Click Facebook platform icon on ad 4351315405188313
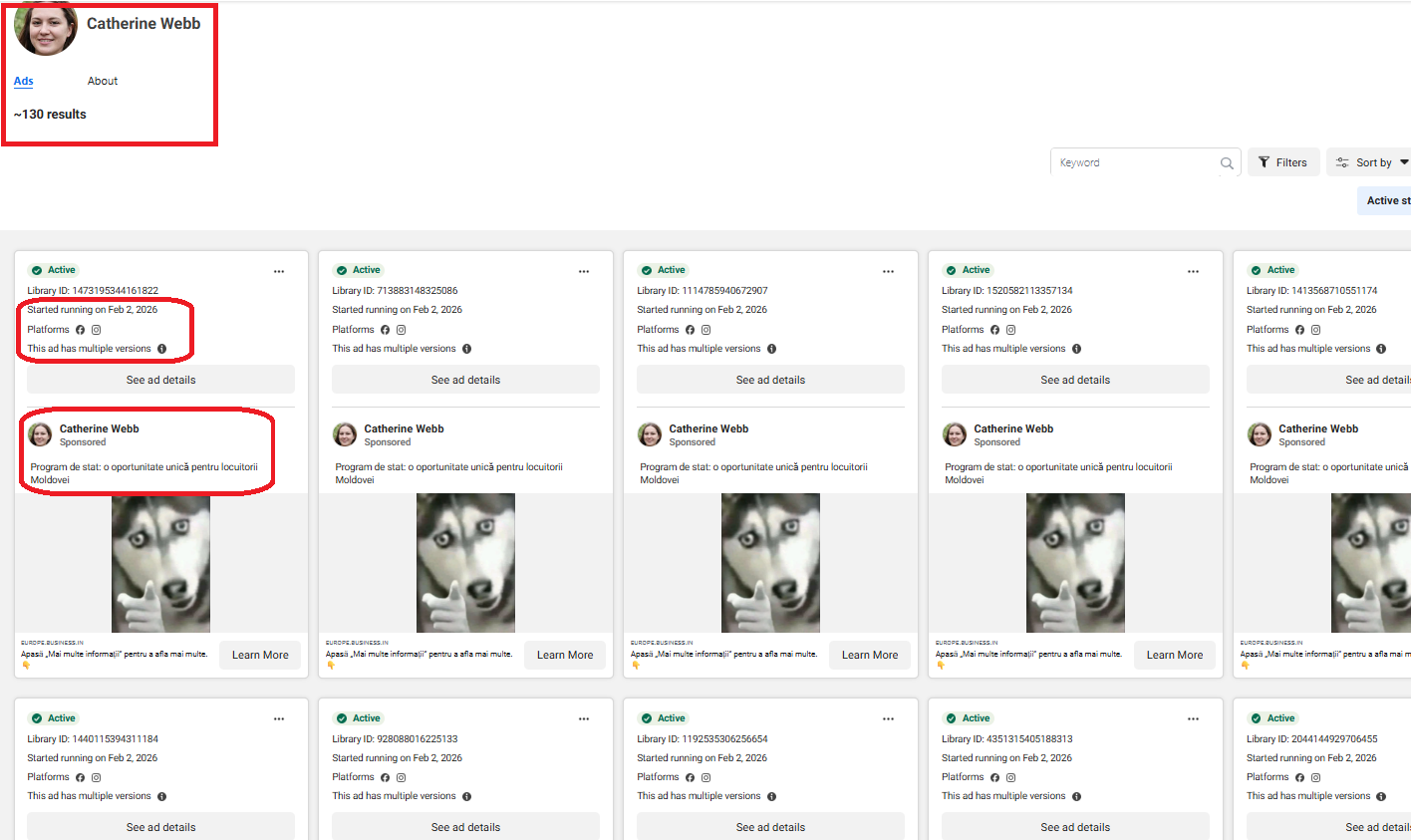Viewport: 1411px width, 840px height. pos(994,777)
